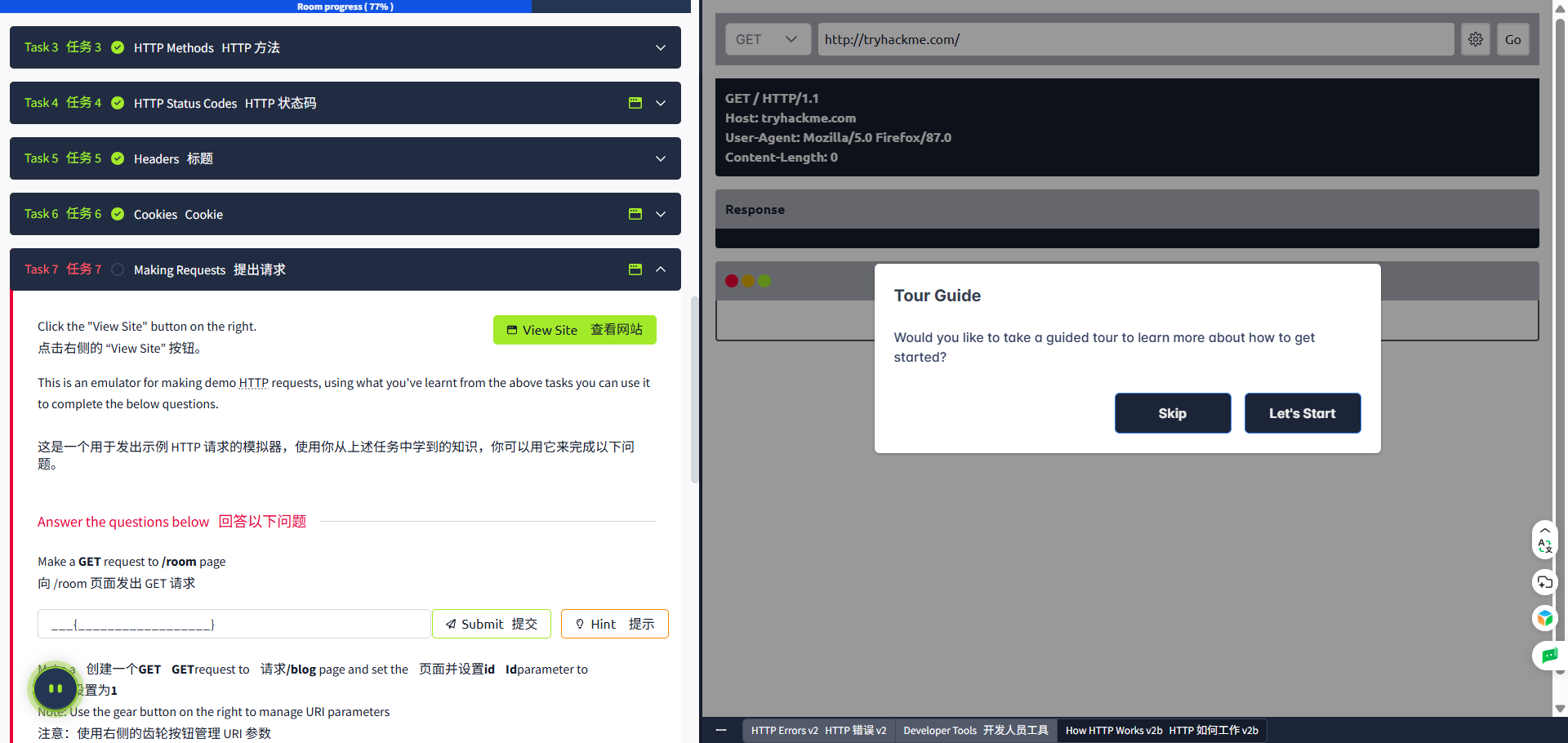Switch to Developer Tools tab
This screenshot has height=743, width=1568.
click(976, 730)
